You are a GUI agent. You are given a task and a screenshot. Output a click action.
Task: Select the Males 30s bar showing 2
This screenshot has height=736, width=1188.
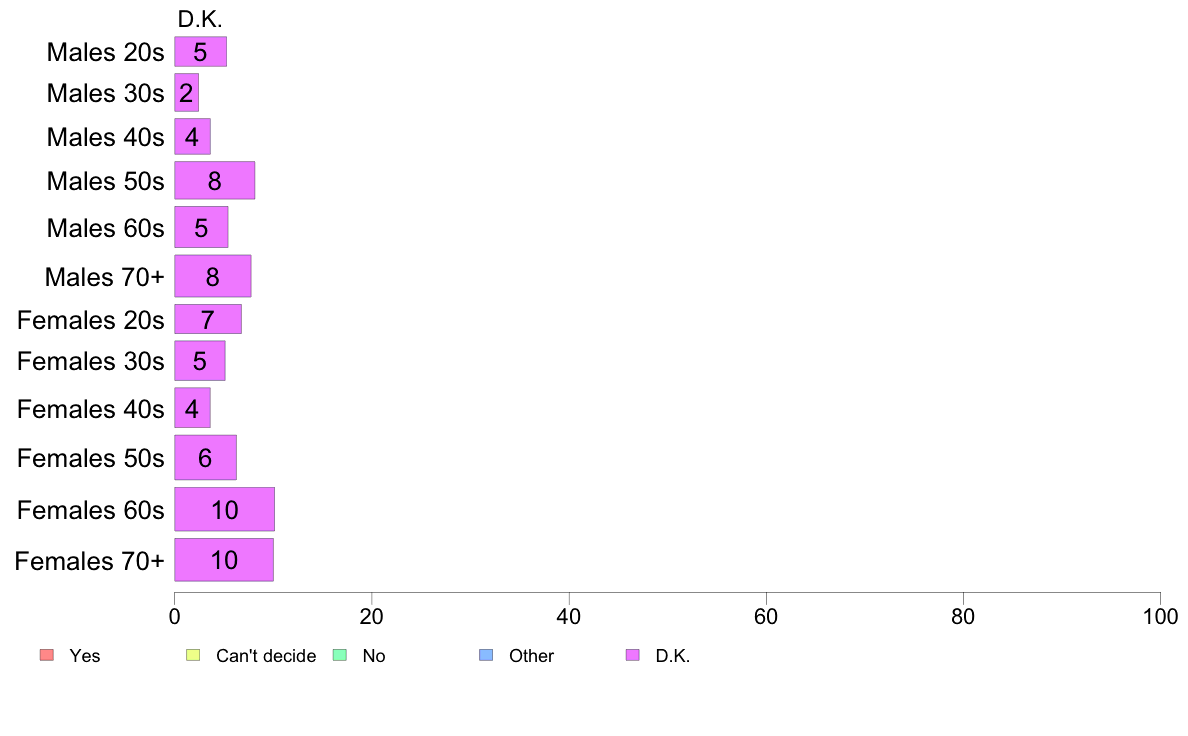point(186,92)
